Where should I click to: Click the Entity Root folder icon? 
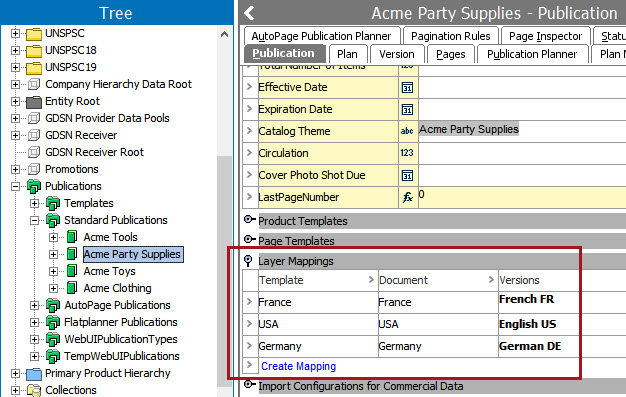(x=34, y=102)
